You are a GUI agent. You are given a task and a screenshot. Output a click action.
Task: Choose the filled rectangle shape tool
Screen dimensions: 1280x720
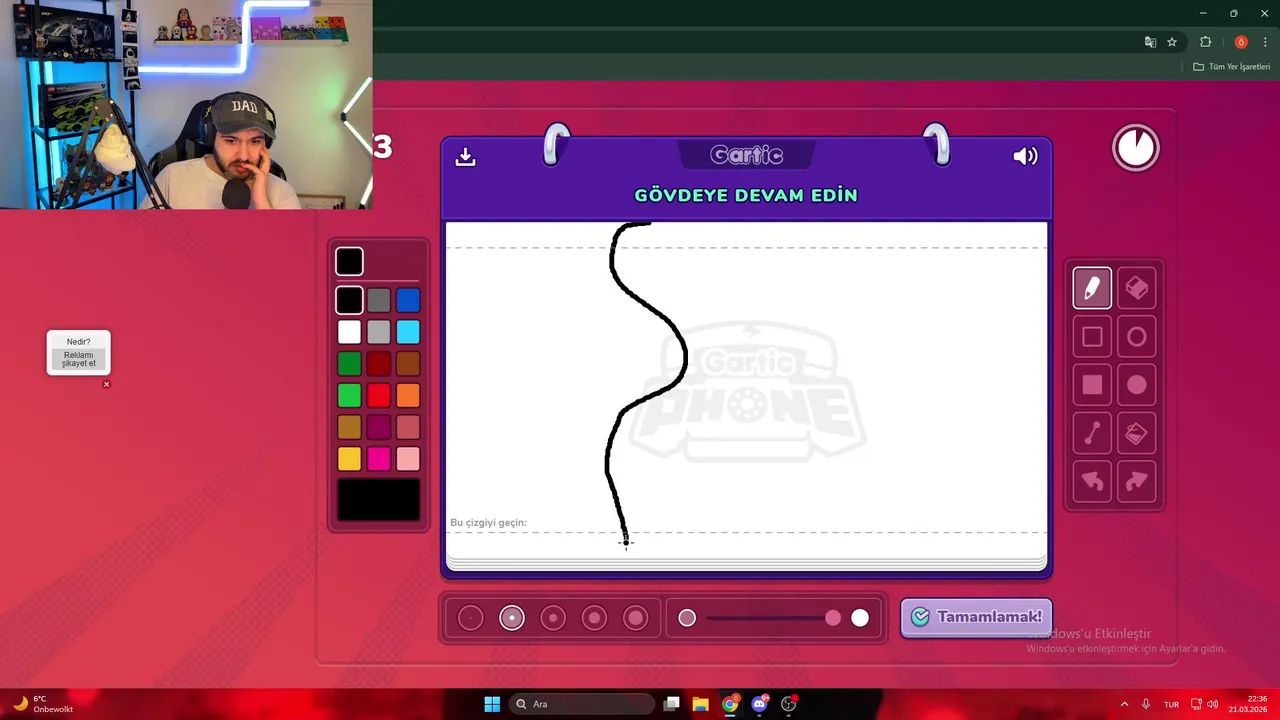point(1092,385)
